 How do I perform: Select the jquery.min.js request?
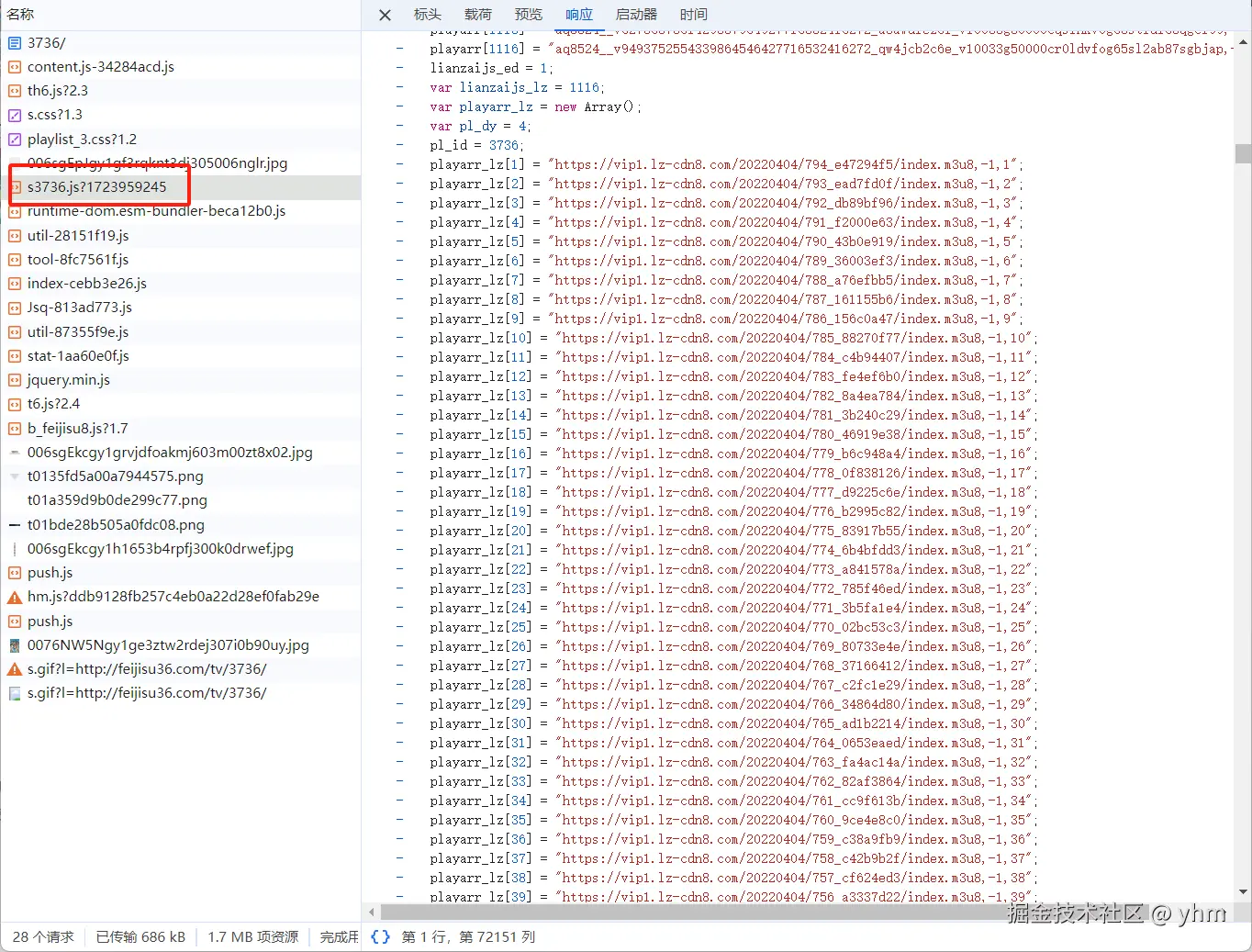tap(181, 380)
